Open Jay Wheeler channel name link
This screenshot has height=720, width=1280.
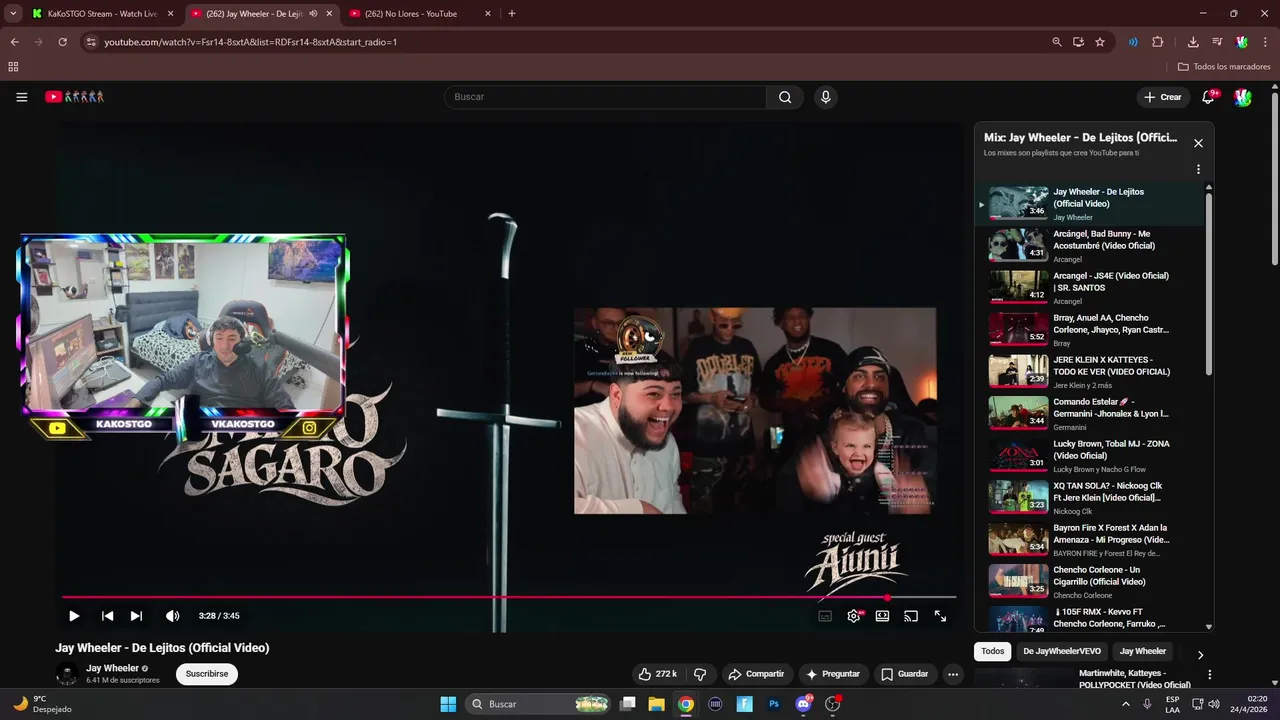coord(112,668)
